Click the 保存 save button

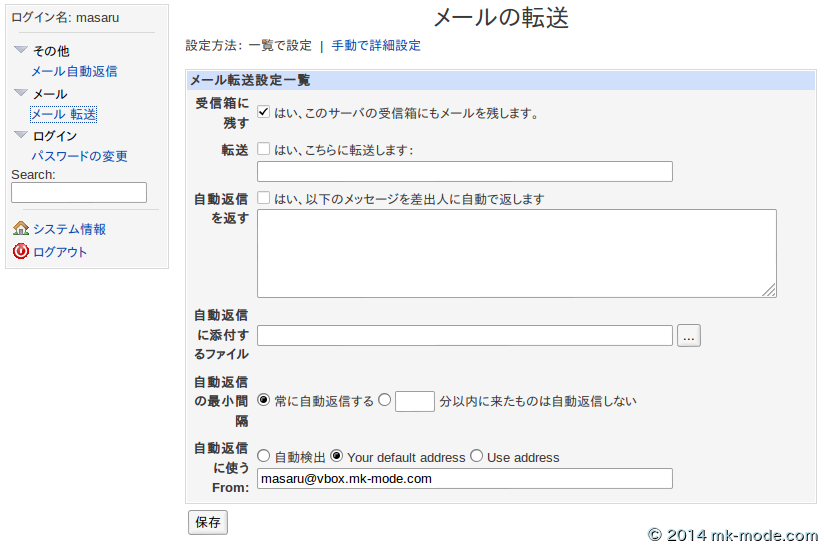(208, 522)
